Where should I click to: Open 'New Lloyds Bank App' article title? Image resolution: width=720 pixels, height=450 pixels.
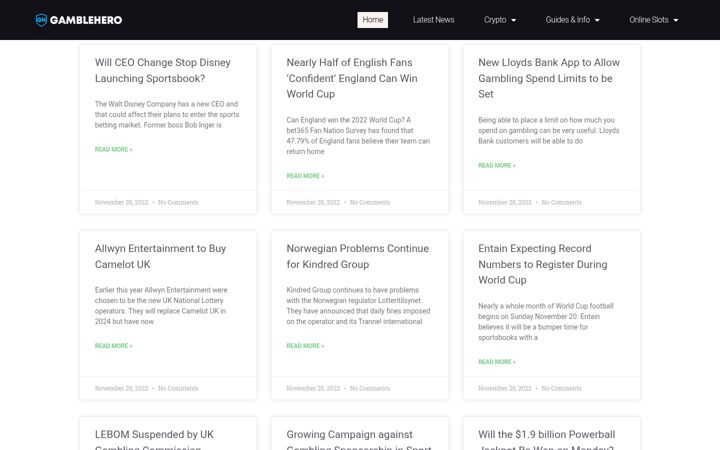pos(549,78)
